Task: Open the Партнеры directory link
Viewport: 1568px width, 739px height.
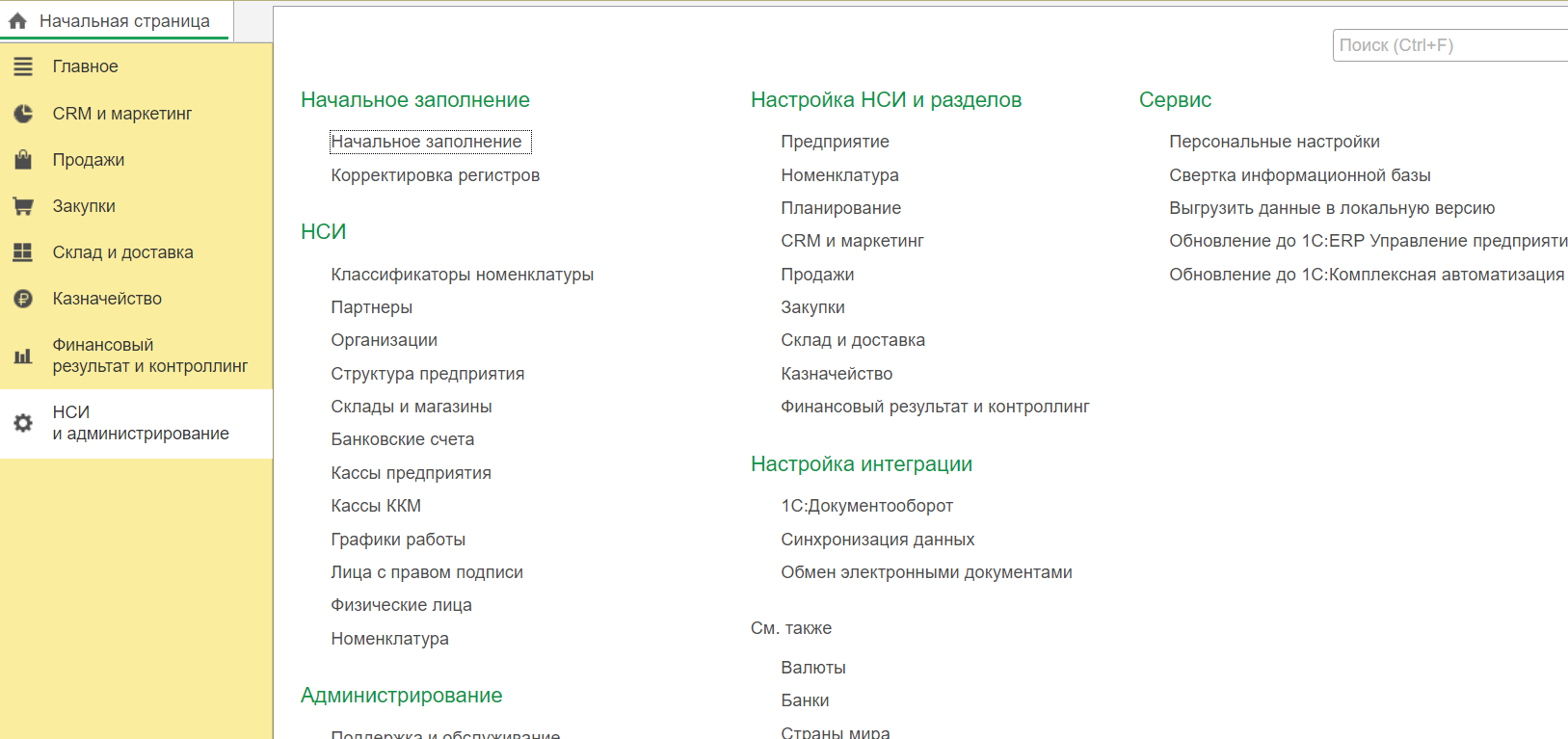Action: pyautogui.click(x=371, y=307)
